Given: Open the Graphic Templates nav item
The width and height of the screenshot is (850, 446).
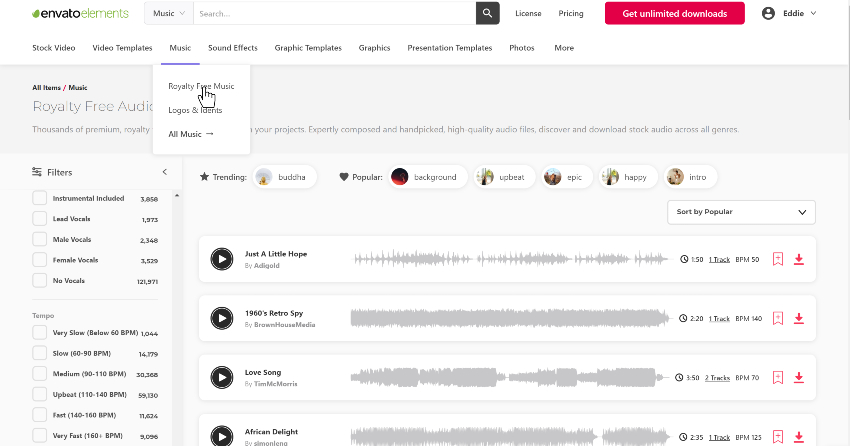Looking at the screenshot, I should [x=308, y=48].
